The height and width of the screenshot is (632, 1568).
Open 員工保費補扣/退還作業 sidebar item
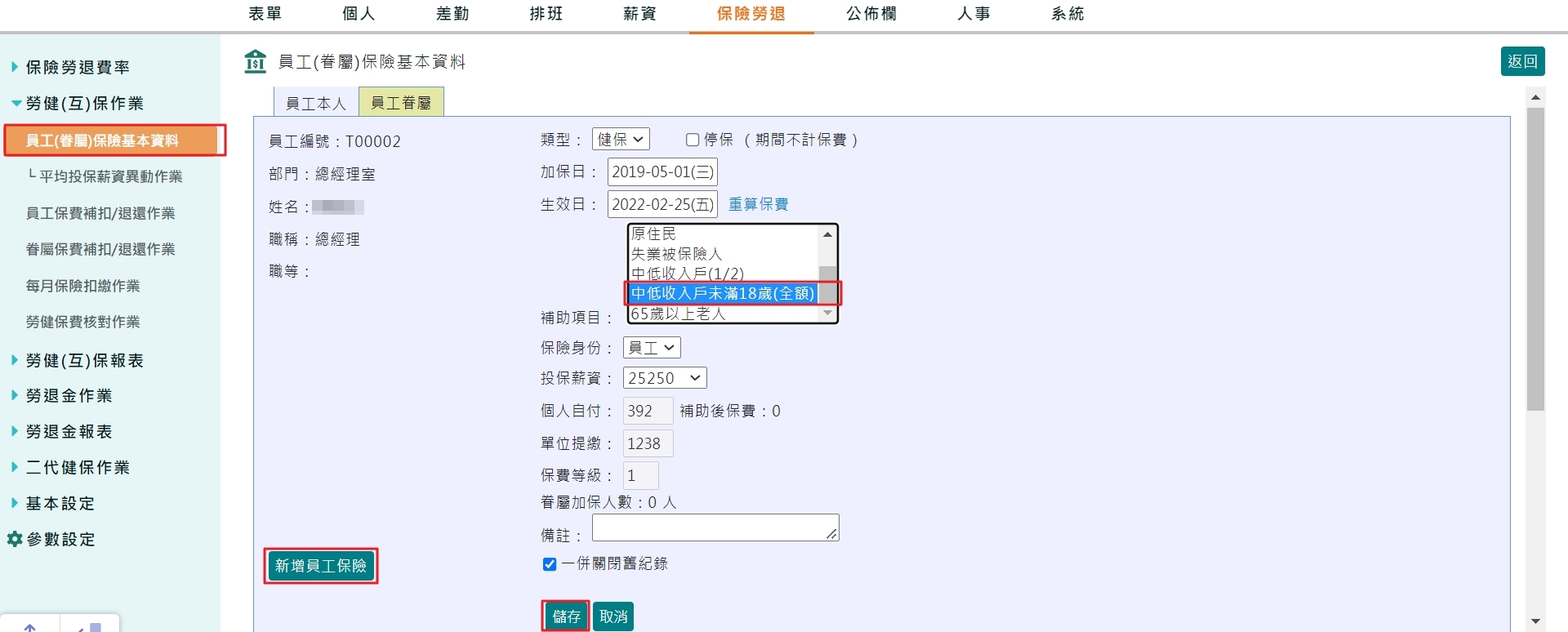pos(100,213)
